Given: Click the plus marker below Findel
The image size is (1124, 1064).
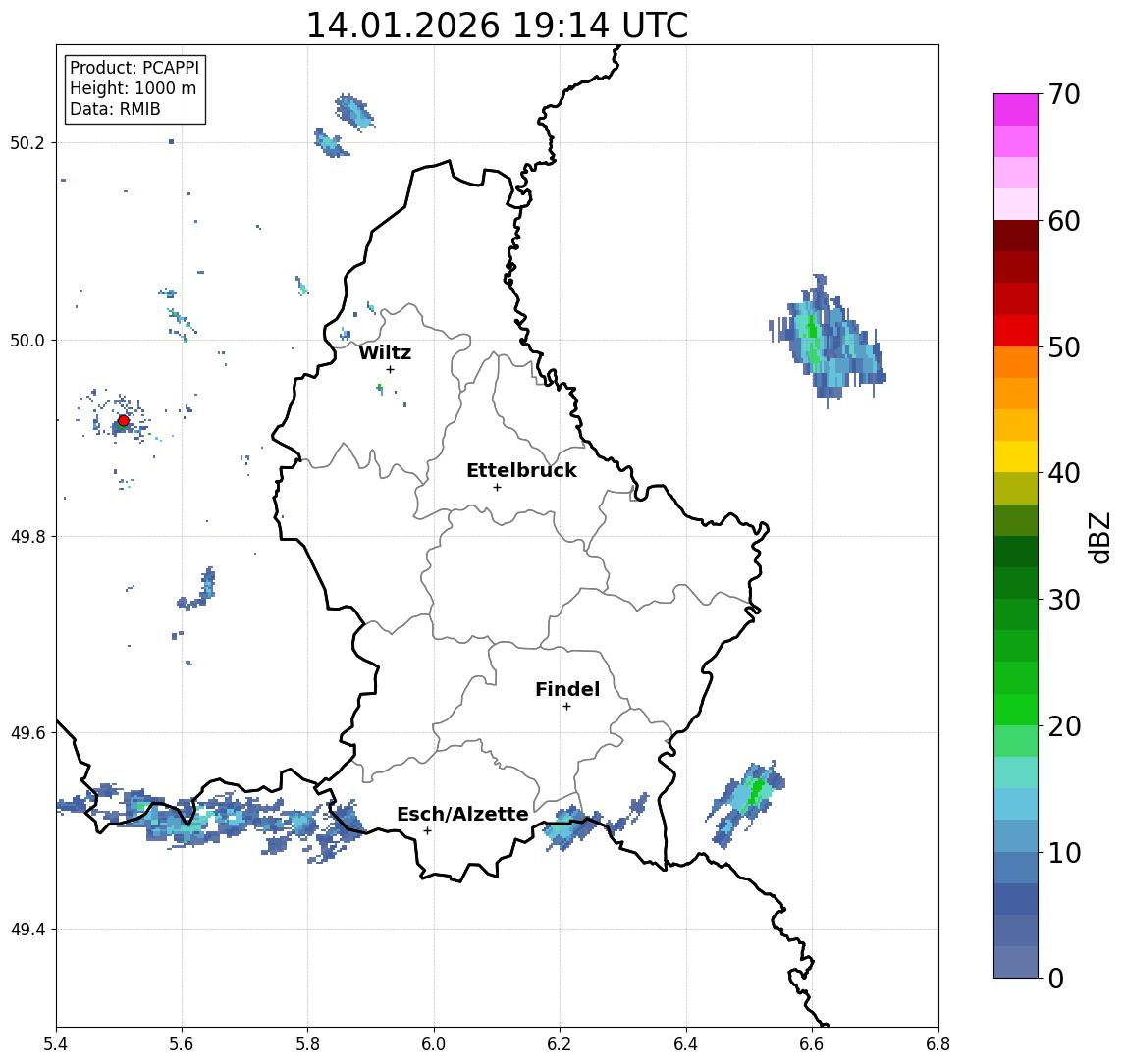Looking at the screenshot, I should [x=566, y=707].
